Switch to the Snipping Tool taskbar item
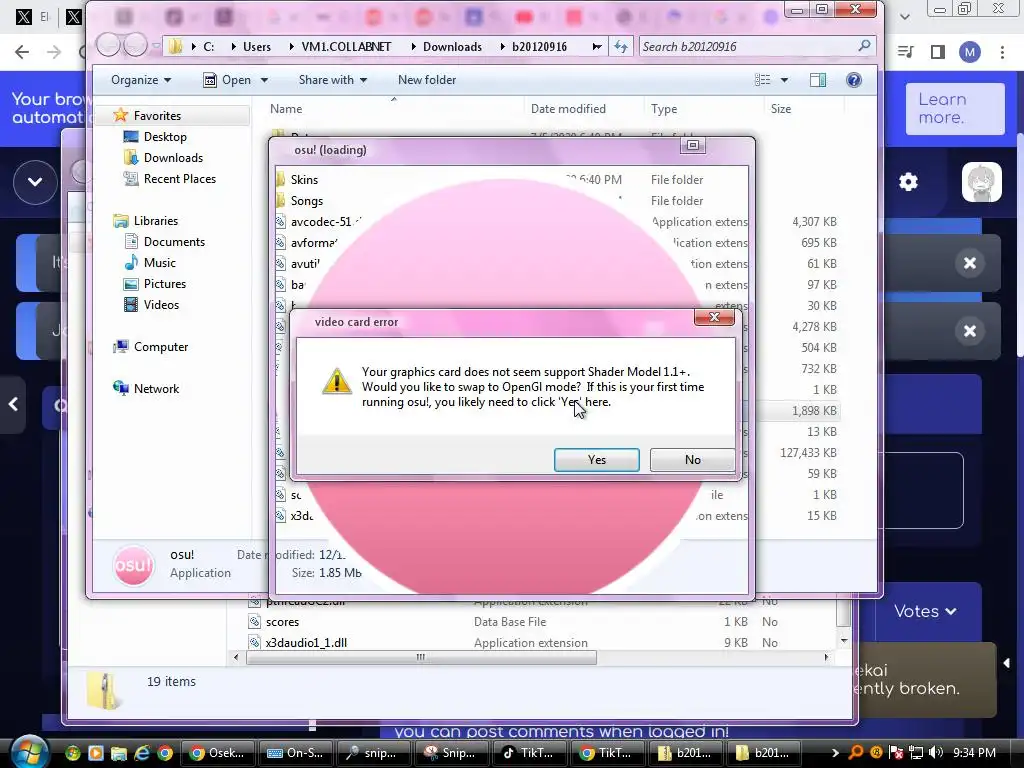1024x768 pixels. [451, 753]
